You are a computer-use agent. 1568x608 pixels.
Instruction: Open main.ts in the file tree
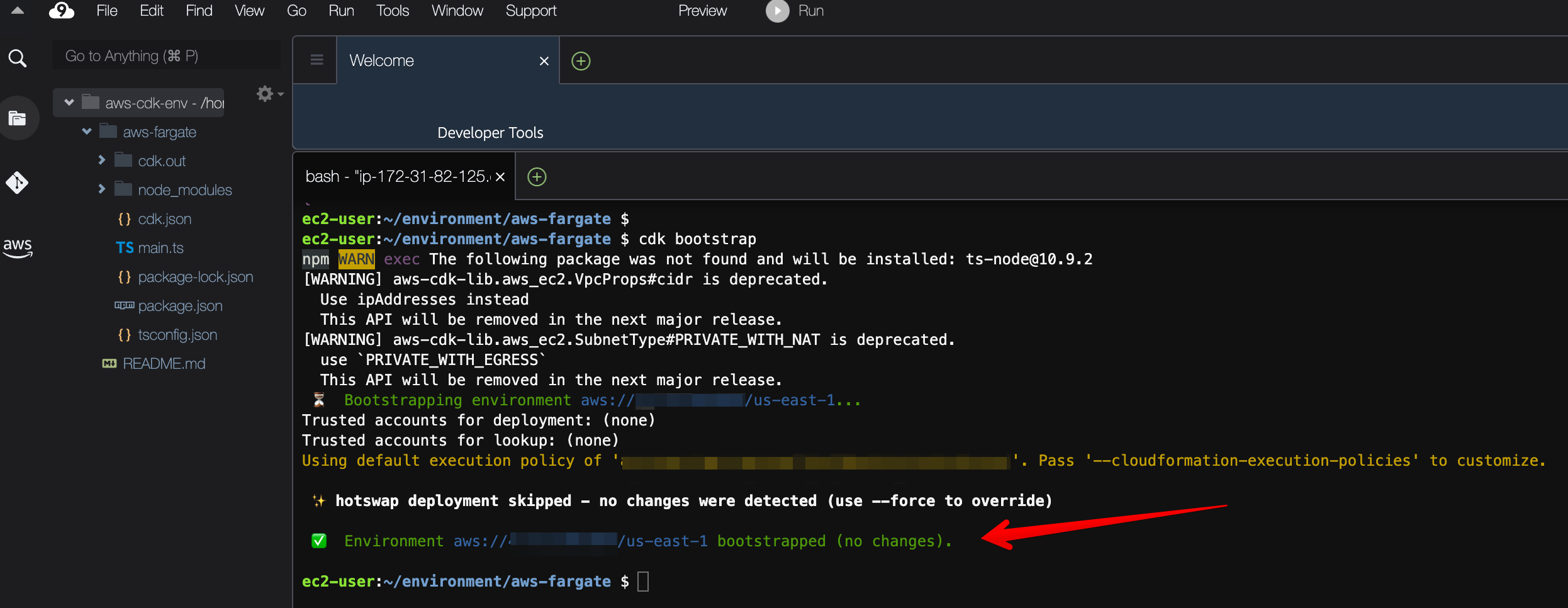pos(160,248)
